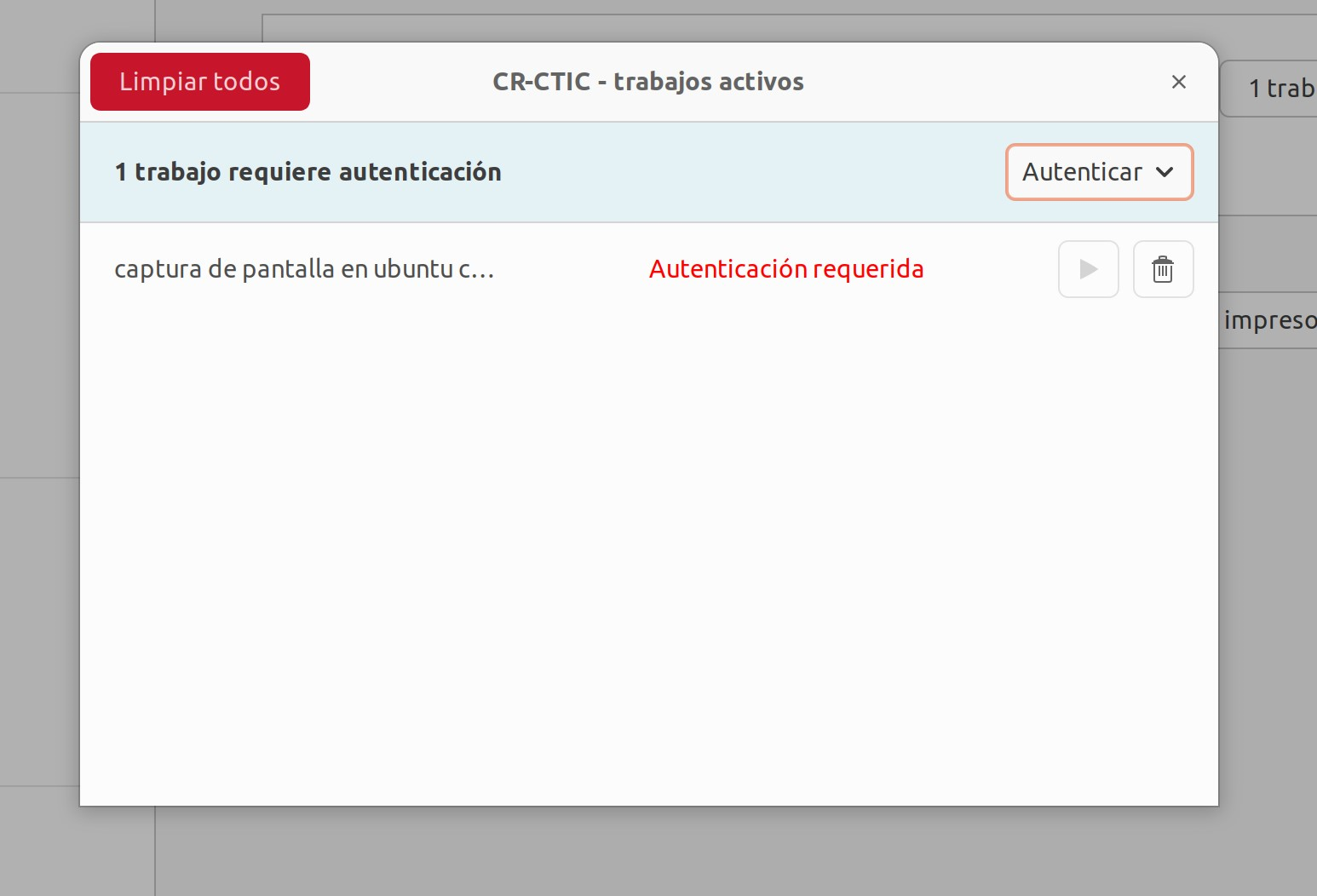Open the Autenticar dropdown
The height and width of the screenshot is (896, 1317).
(x=1099, y=172)
